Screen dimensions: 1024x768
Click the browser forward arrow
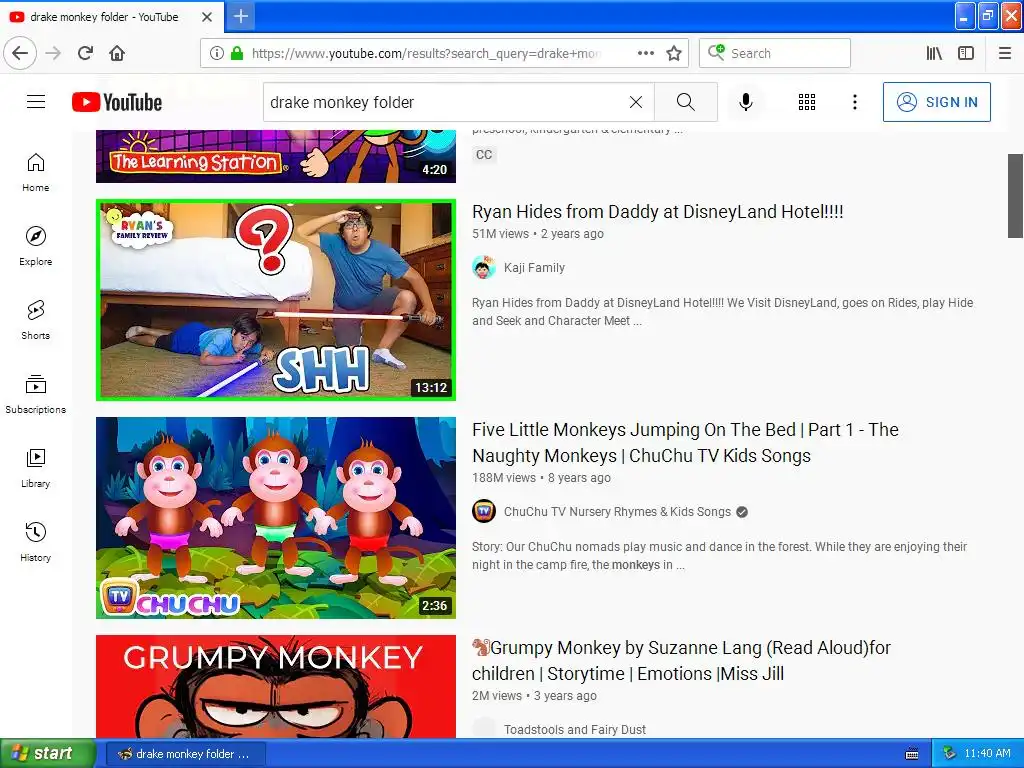click(53, 53)
